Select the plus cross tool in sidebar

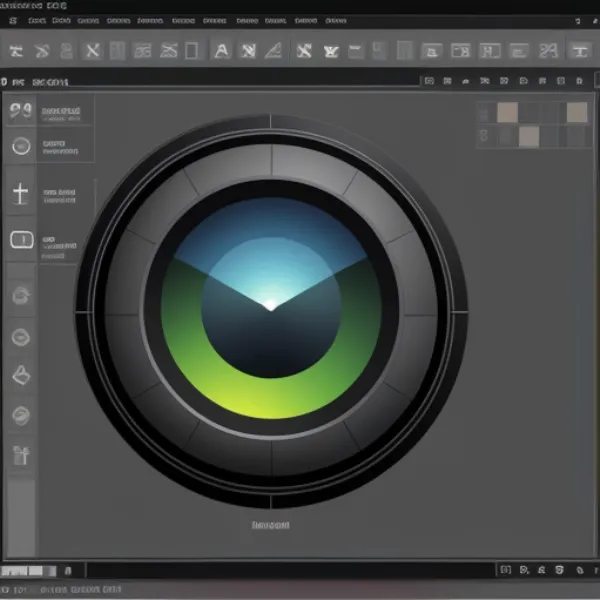tap(21, 193)
